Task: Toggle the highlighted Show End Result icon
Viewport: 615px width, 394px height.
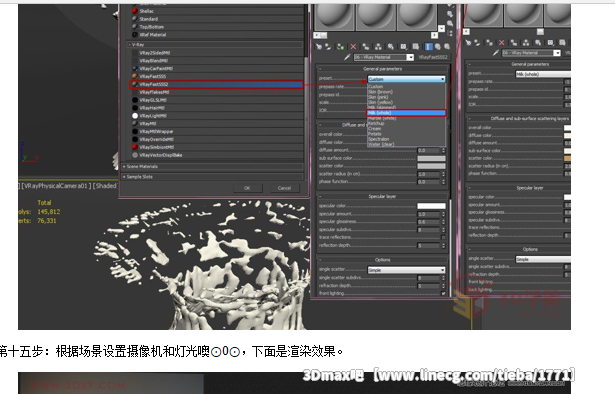Action: point(429,47)
